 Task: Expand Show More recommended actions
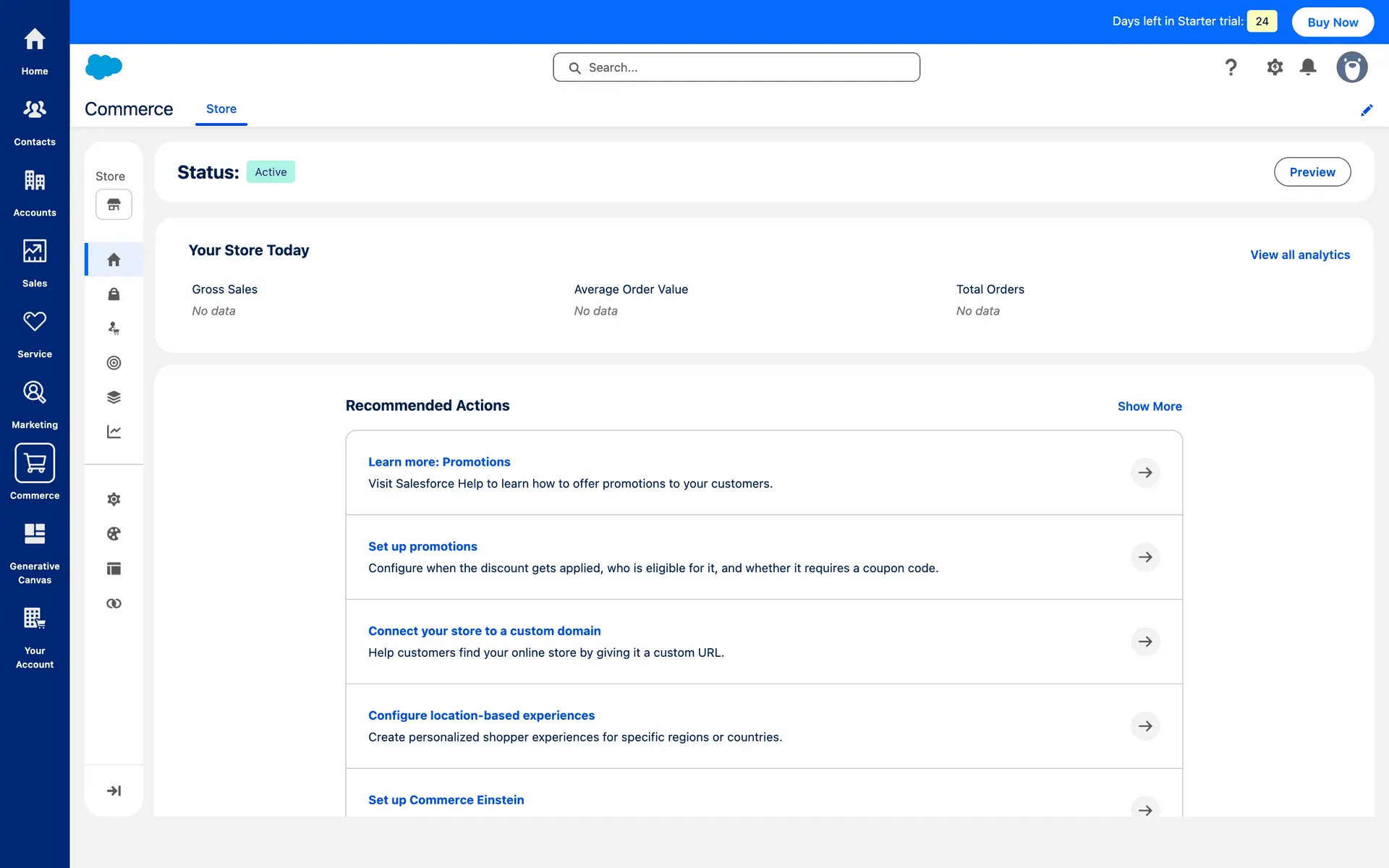[x=1149, y=407]
